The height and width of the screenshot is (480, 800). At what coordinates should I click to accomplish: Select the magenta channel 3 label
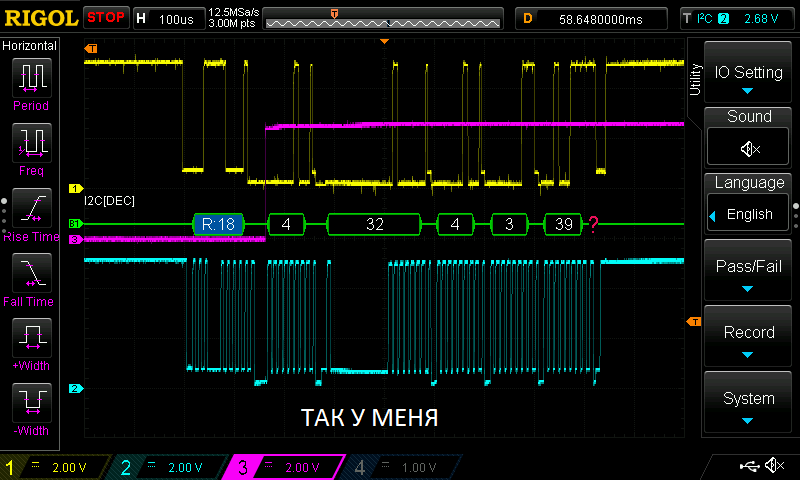tap(286, 467)
